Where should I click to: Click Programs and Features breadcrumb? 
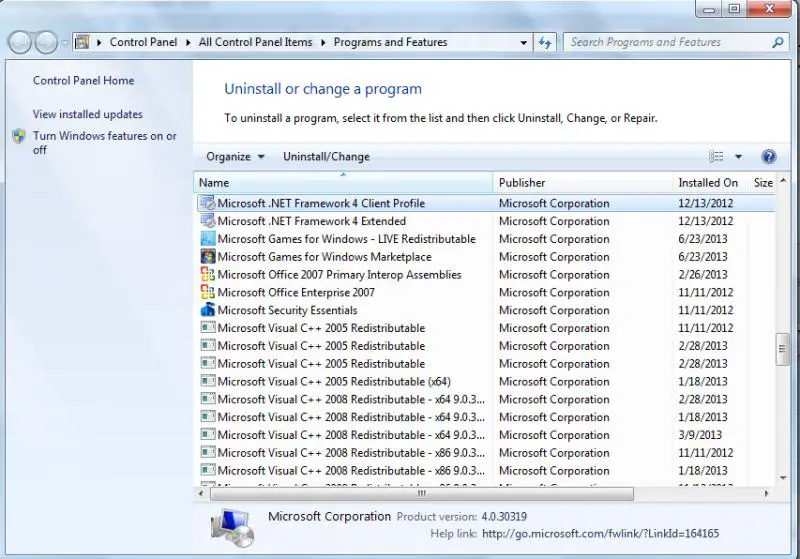[x=390, y=42]
